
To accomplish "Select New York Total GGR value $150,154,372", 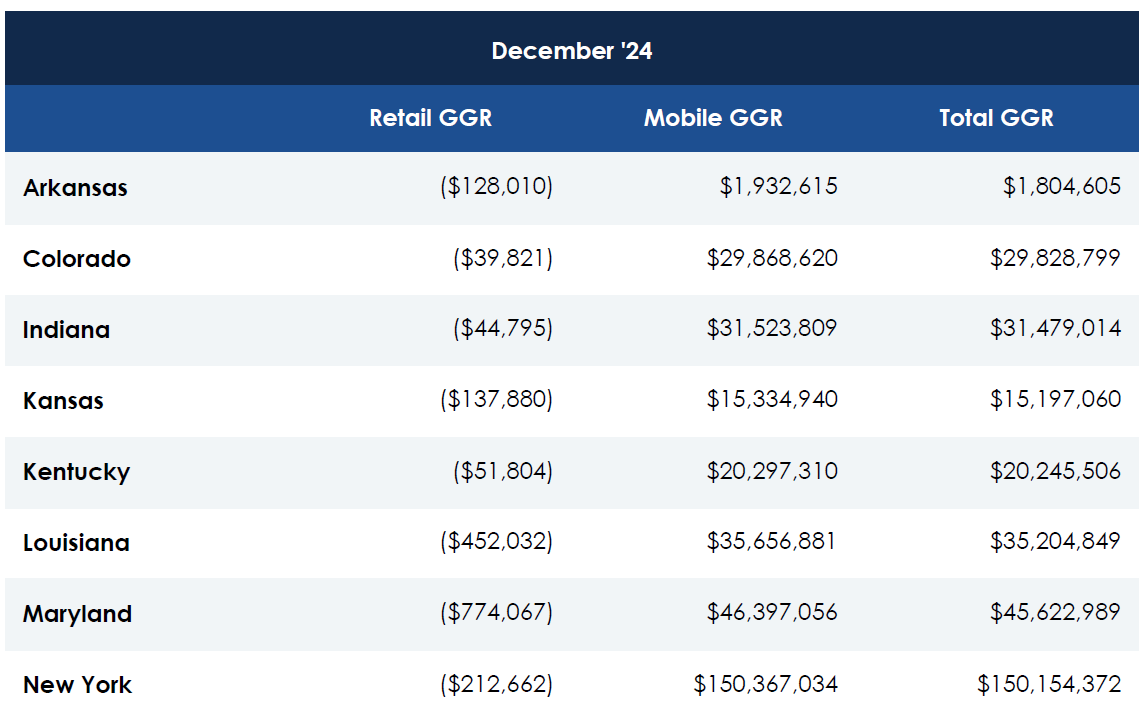I will pyautogui.click(x=1049, y=684).
